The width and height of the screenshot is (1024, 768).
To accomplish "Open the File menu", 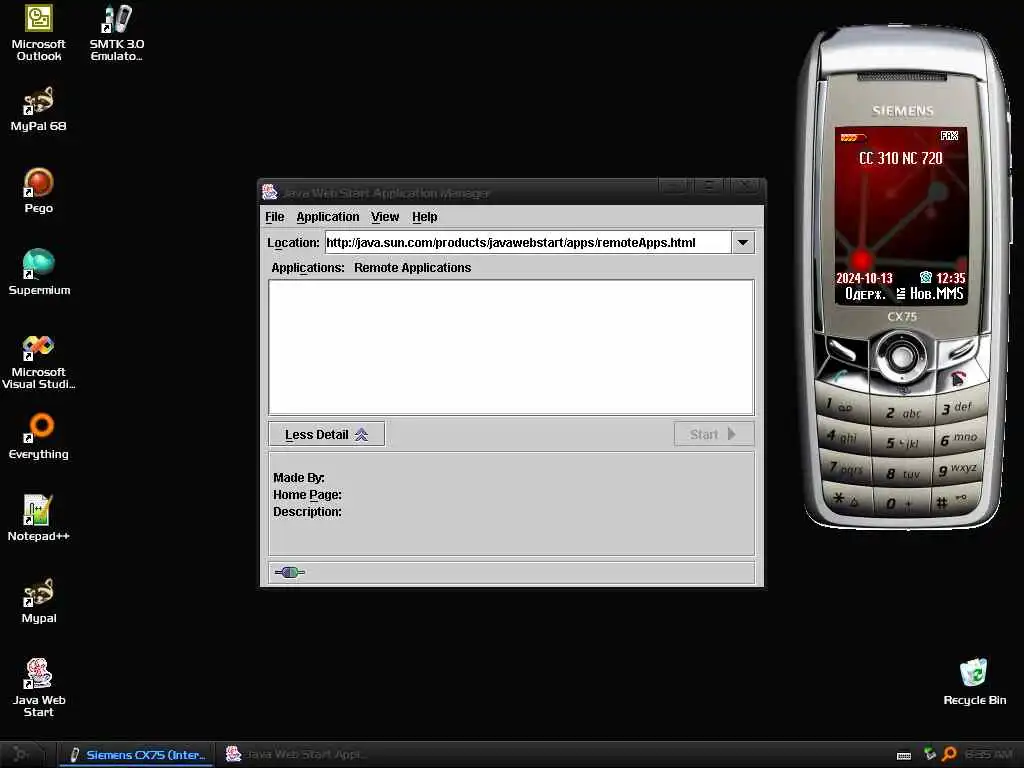I will (x=274, y=217).
